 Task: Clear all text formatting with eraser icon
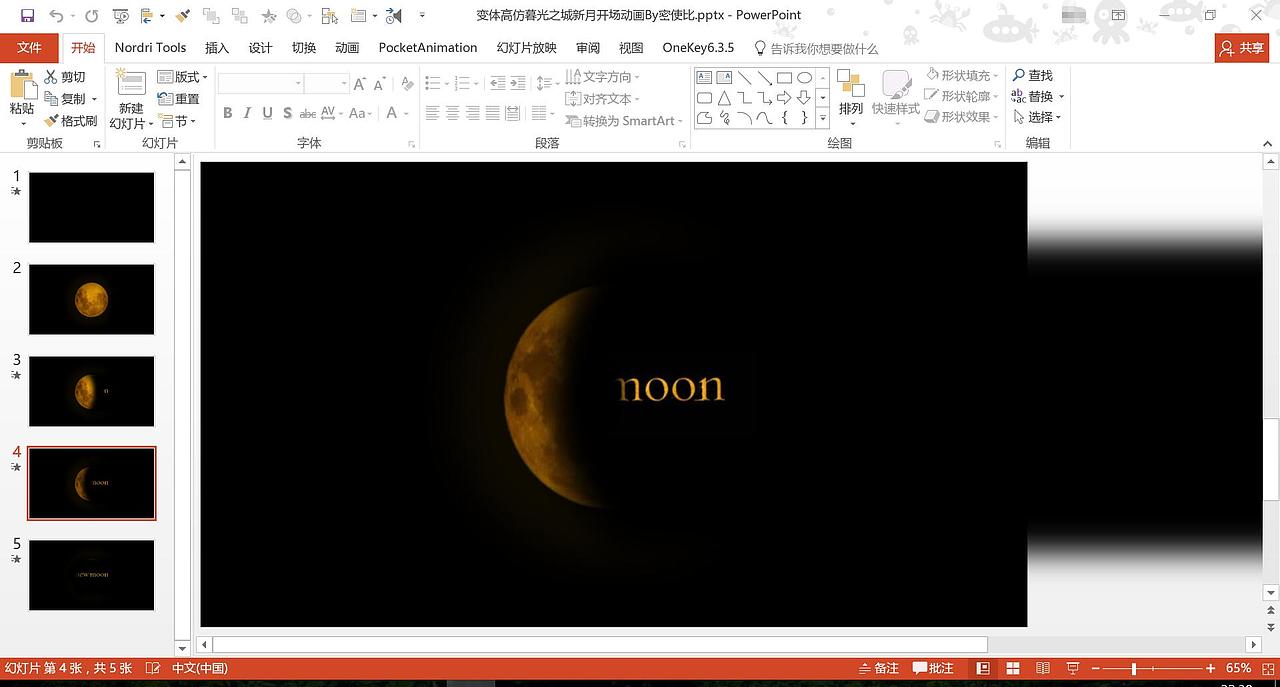406,84
